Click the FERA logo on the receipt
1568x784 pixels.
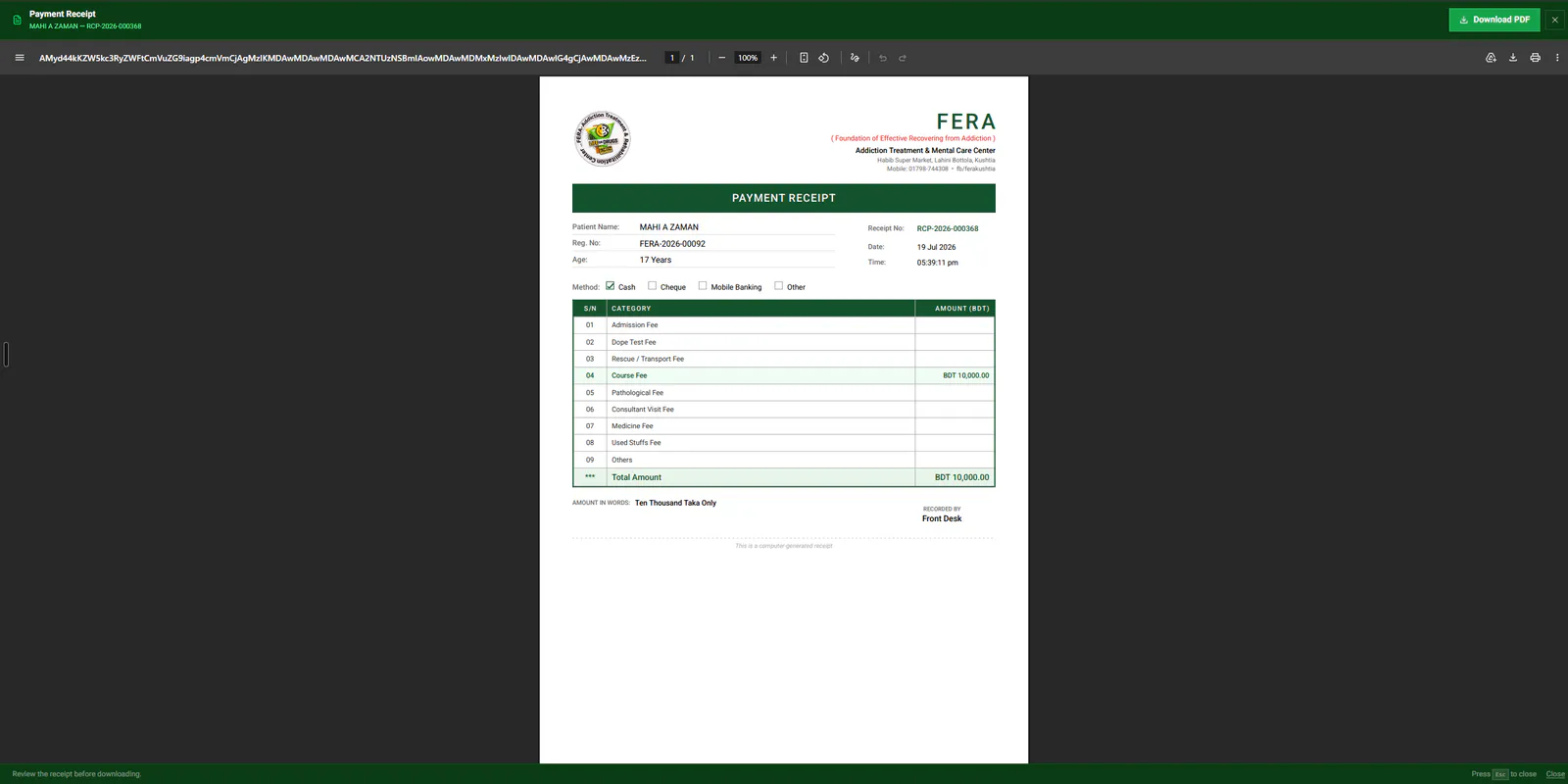click(602, 138)
